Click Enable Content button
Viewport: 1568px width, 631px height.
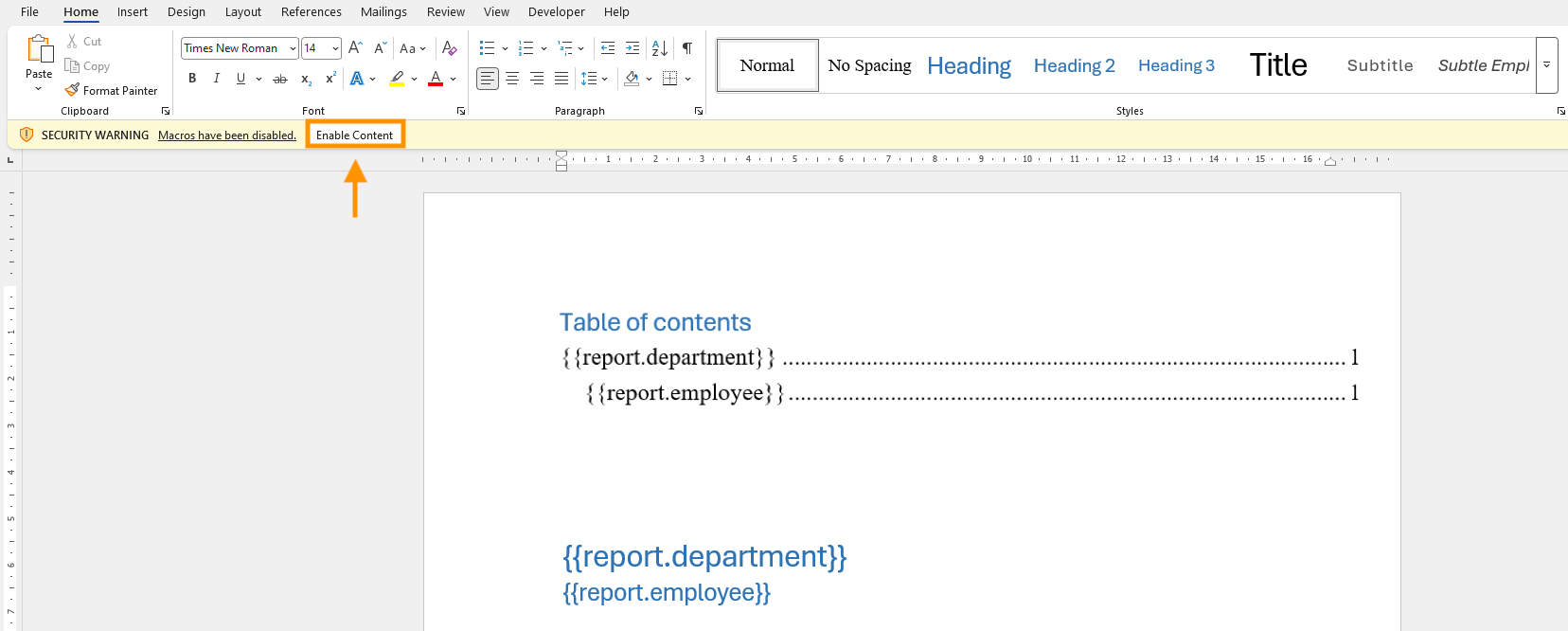355,135
